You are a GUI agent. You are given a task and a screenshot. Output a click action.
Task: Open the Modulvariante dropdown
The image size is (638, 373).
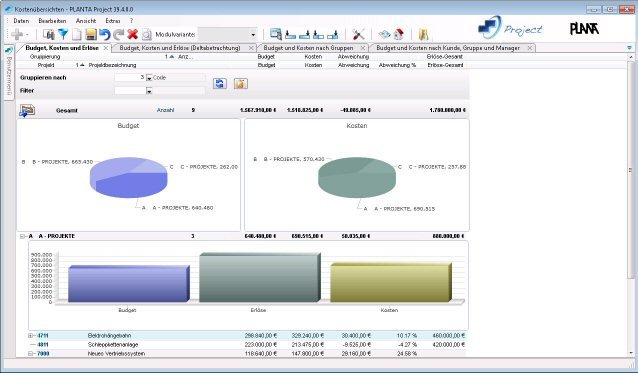pyautogui.click(x=253, y=35)
